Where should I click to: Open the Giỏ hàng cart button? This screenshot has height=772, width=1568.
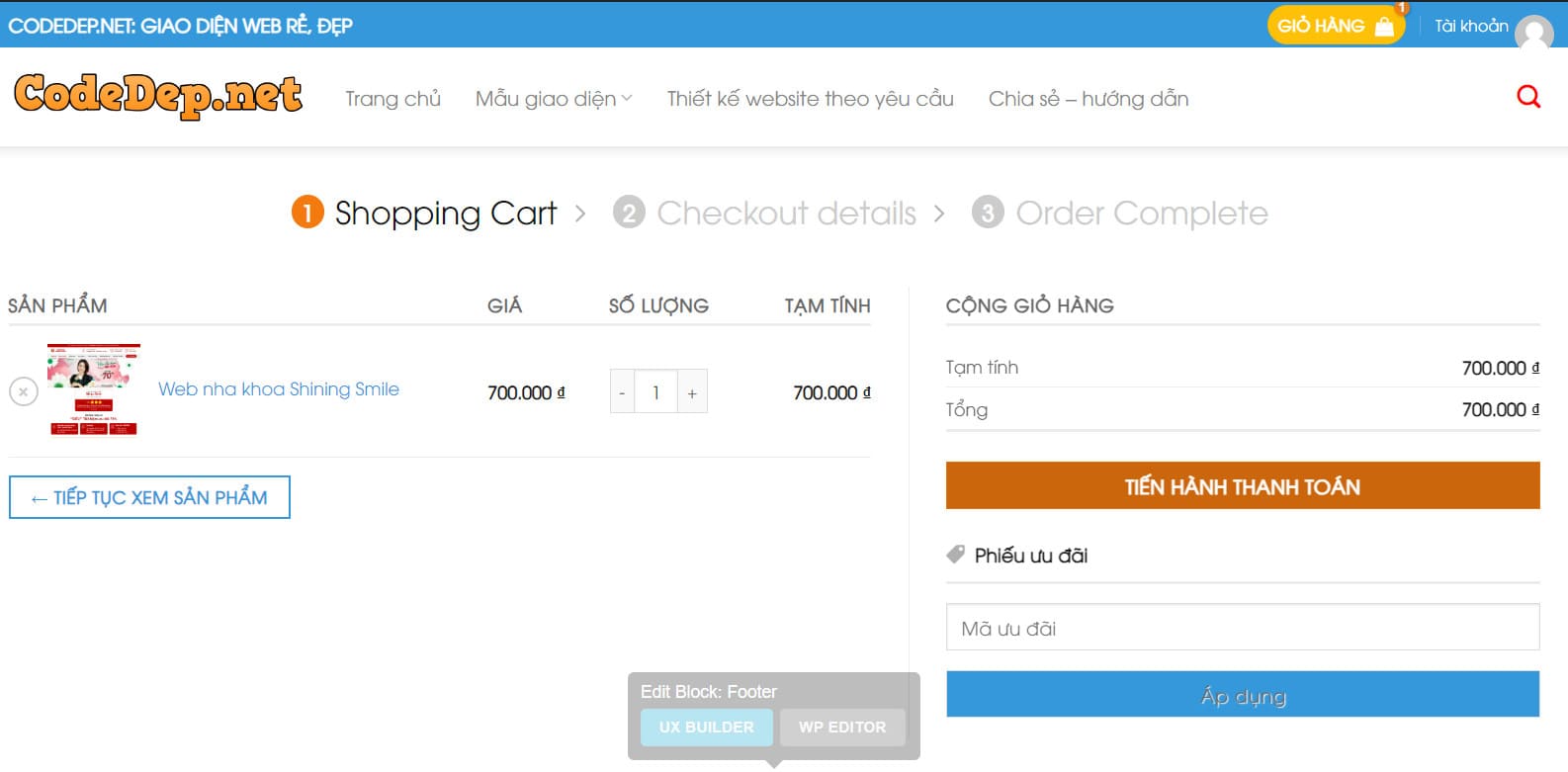point(1335,26)
